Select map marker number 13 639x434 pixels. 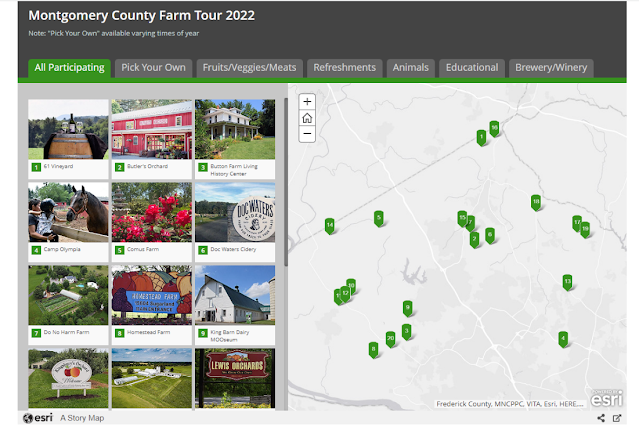point(567,282)
